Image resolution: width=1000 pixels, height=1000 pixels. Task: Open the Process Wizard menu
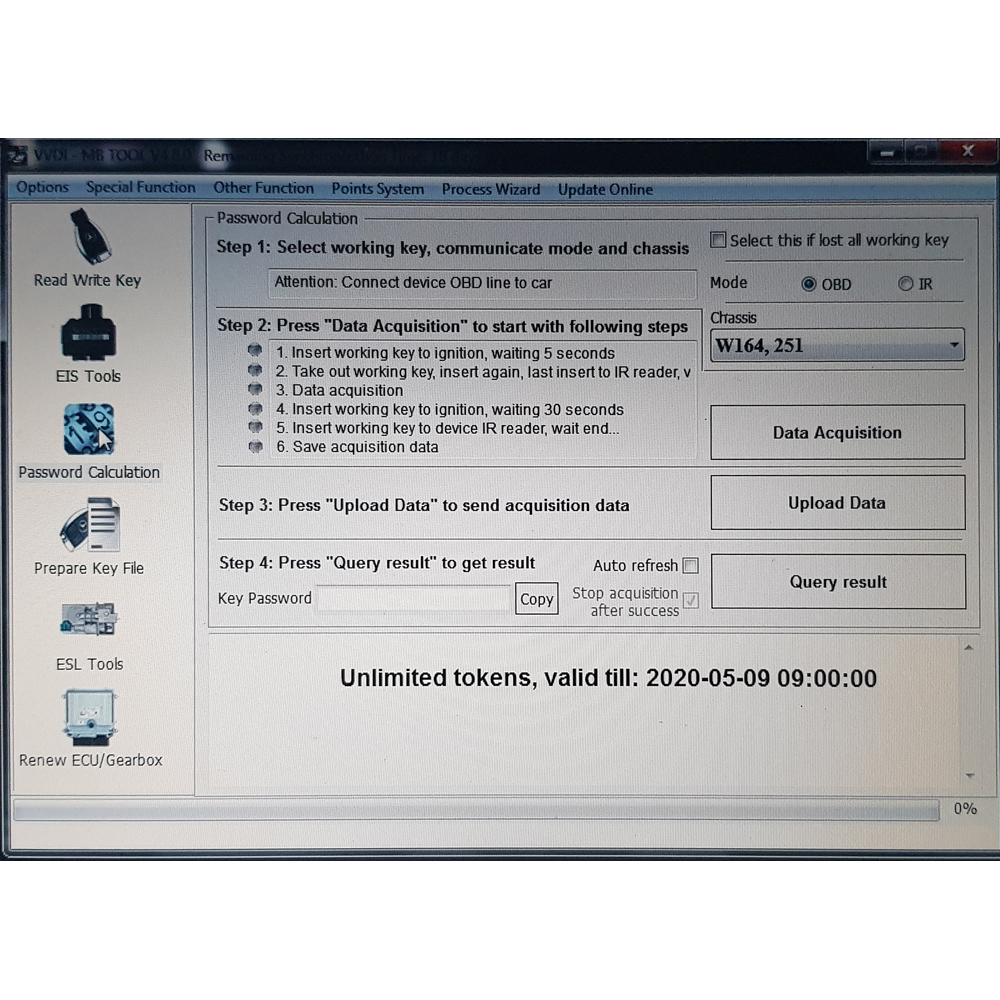click(490, 189)
